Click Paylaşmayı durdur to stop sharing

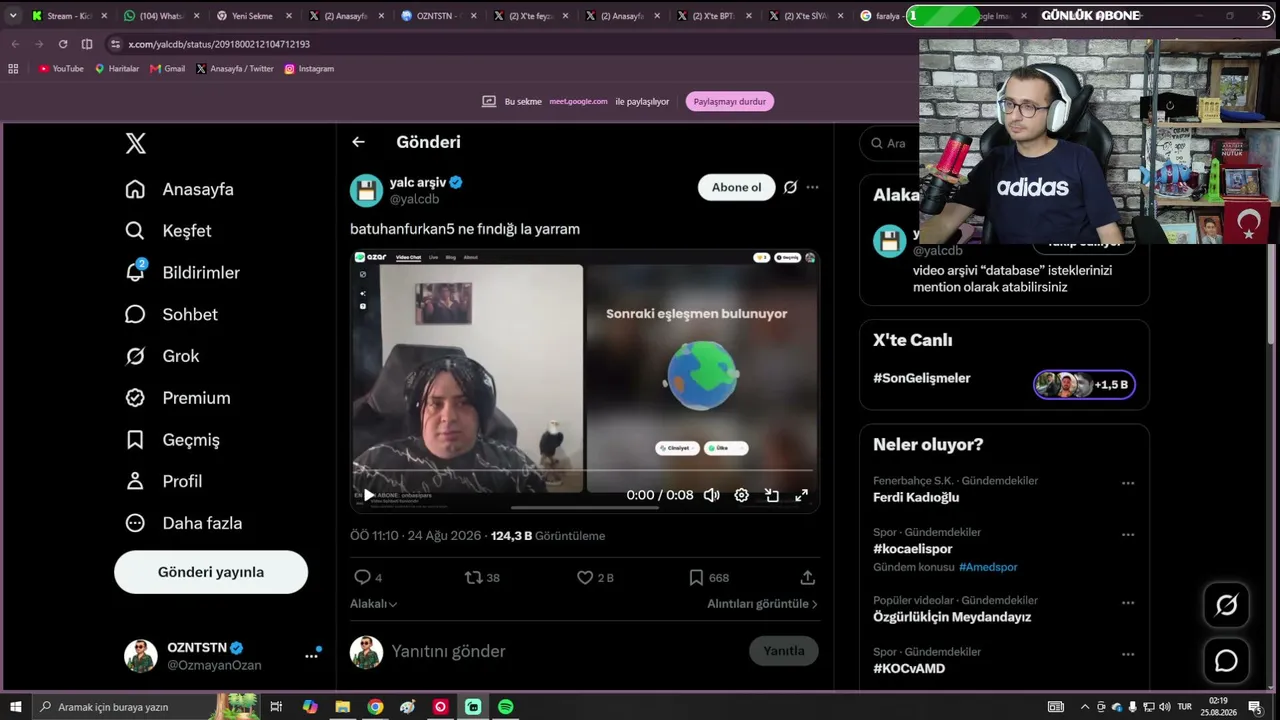click(x=730, y=101)
